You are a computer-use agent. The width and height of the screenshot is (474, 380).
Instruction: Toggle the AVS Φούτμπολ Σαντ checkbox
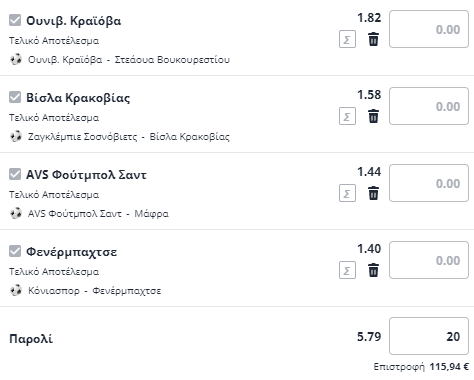click(15, 174)
